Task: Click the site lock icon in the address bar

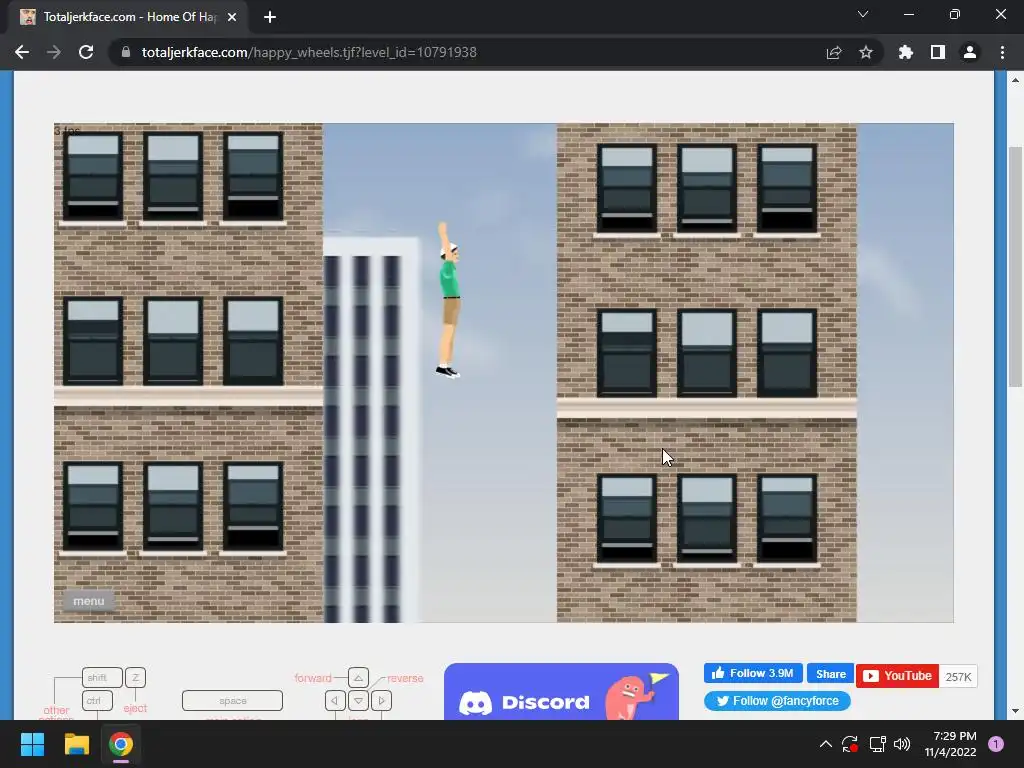Action: [126, 52]
